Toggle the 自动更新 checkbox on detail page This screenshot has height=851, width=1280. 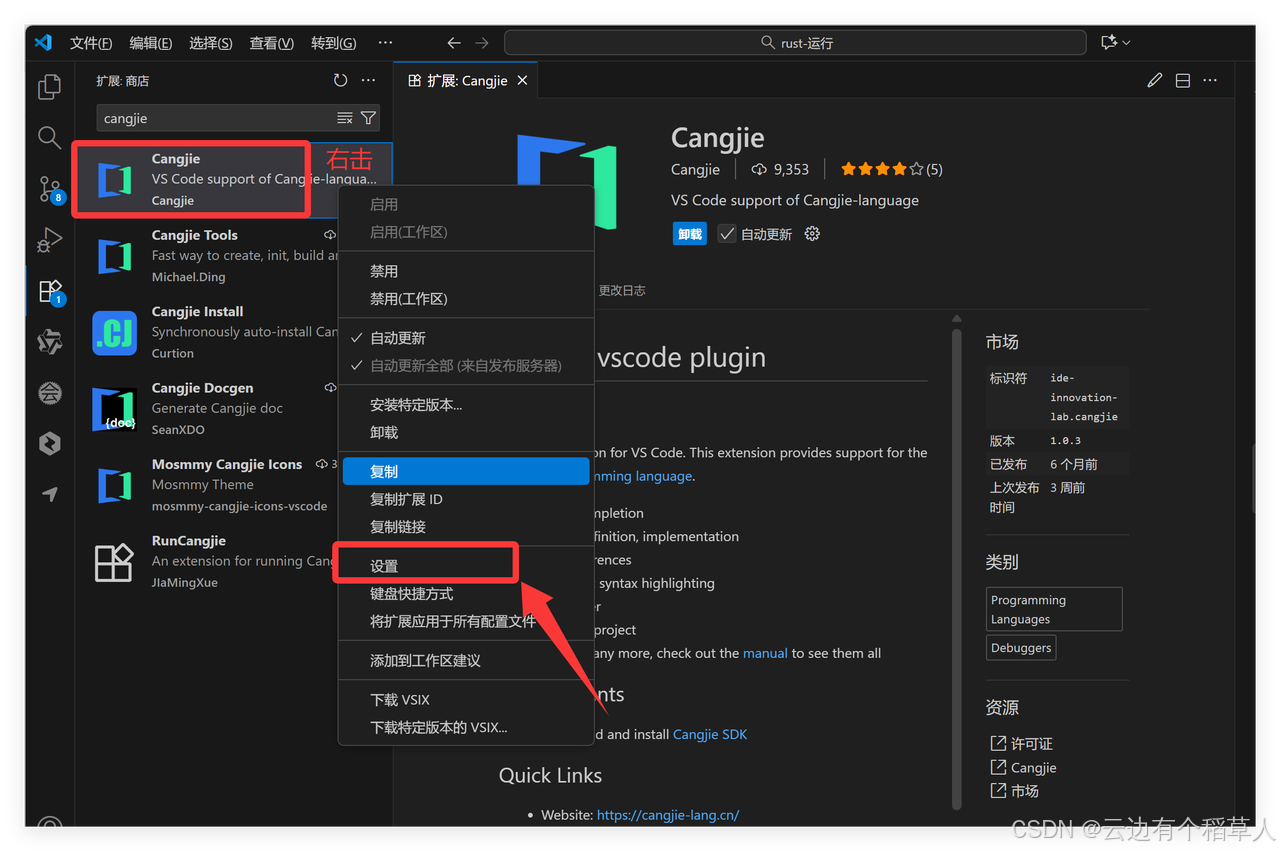[x=727, y=234]
